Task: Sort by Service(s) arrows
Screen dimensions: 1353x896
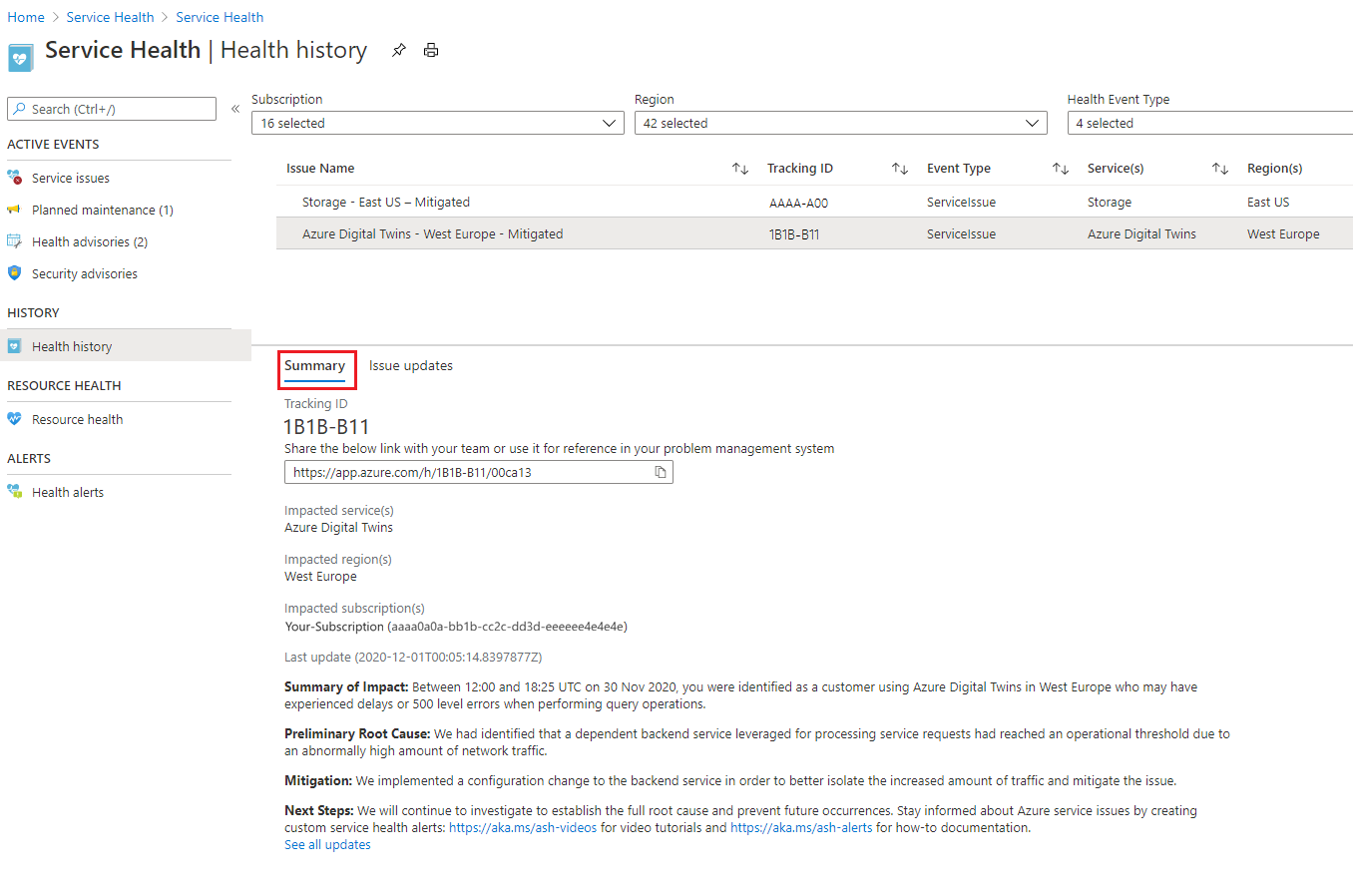Action: point(1220,169)
